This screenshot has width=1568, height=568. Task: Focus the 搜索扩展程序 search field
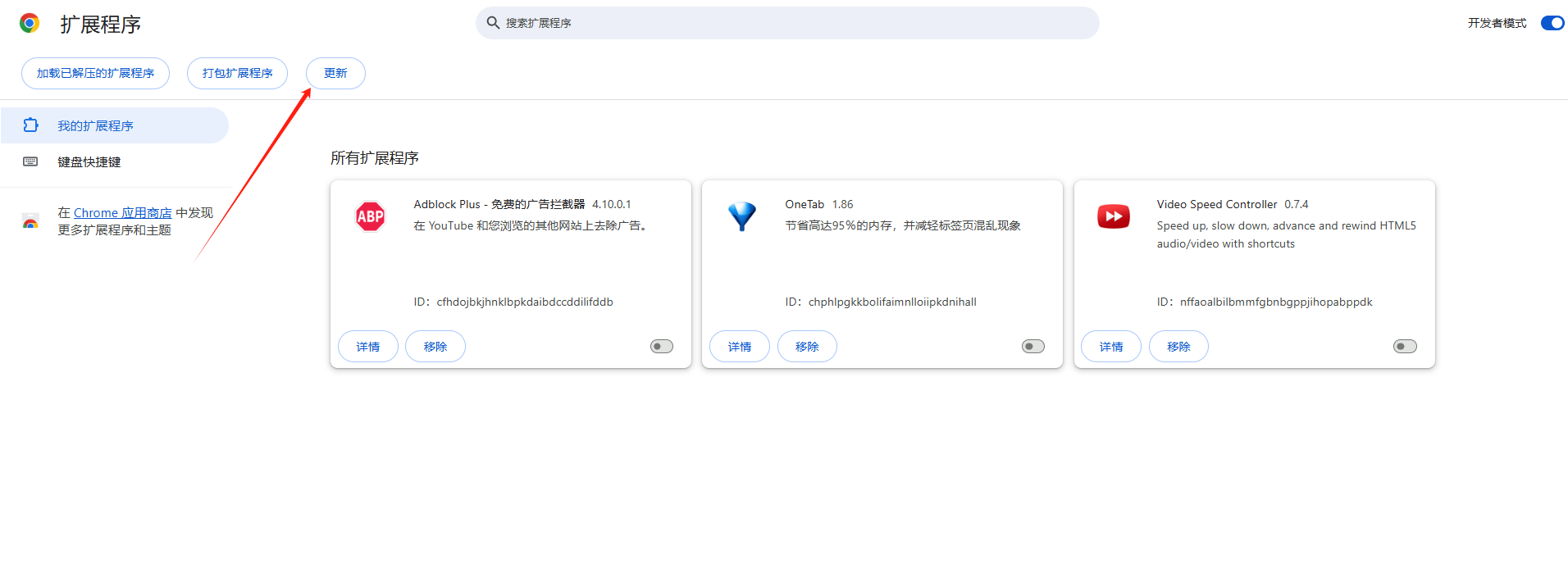(787, 23)
